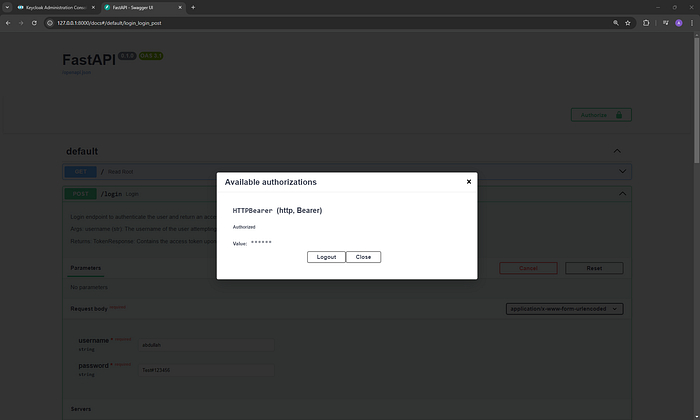700x420 pixels.
Task: Select the Parameters tab label
Action: tap(86, 268)
